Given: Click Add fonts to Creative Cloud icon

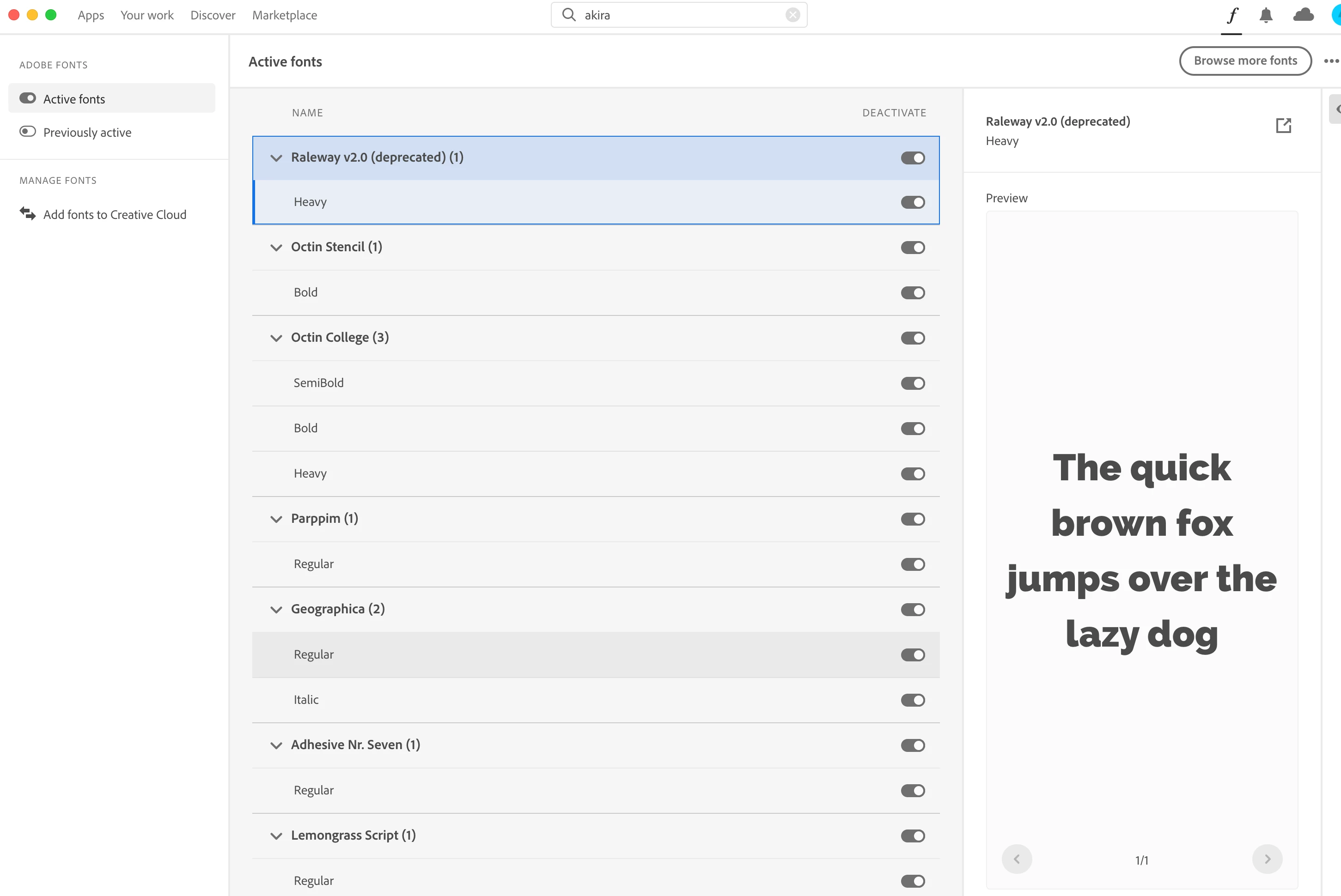Looking at the screenshot, I should click(x=27, y=214).
